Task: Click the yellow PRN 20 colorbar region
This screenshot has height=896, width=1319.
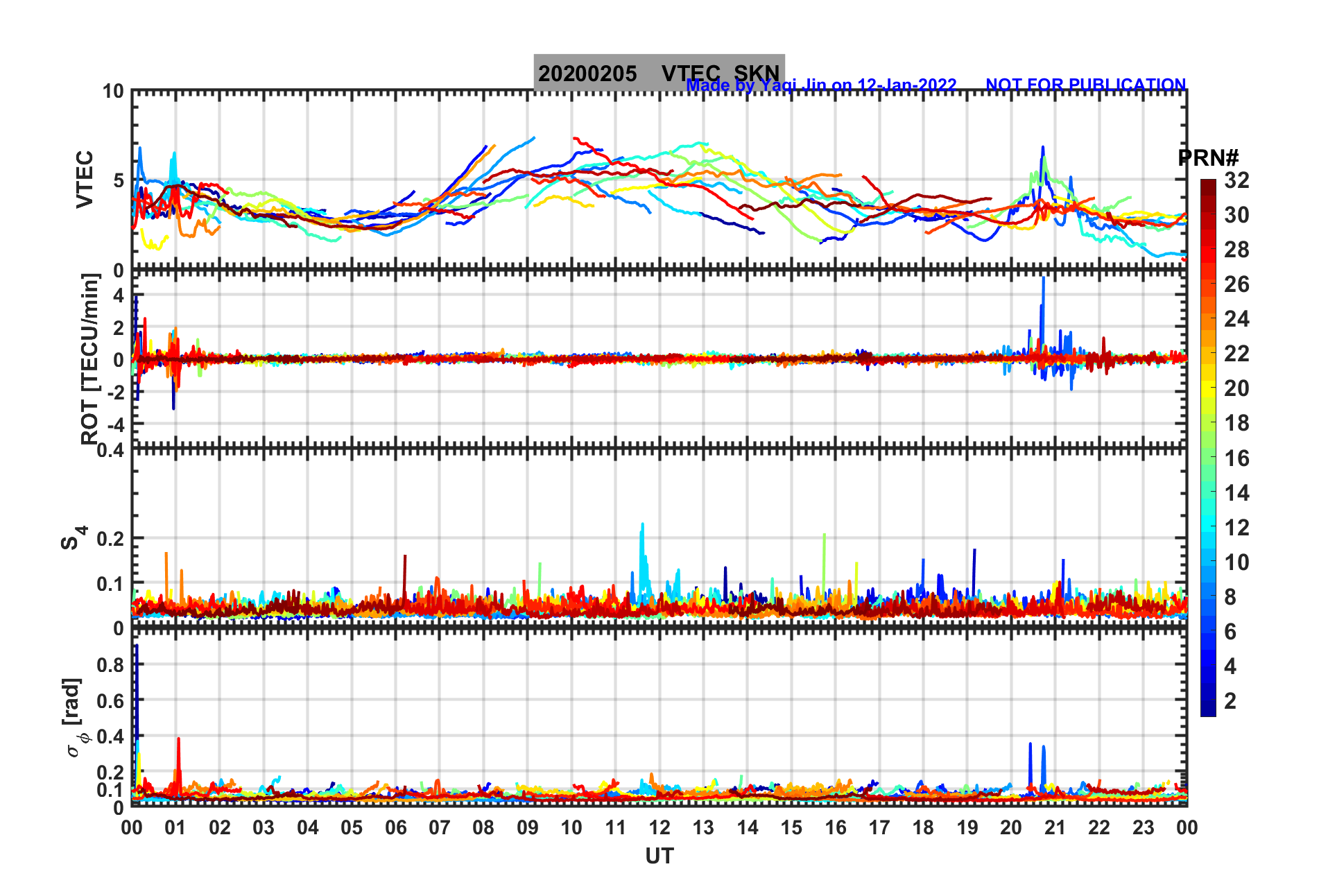Action: pos(1208,388)
